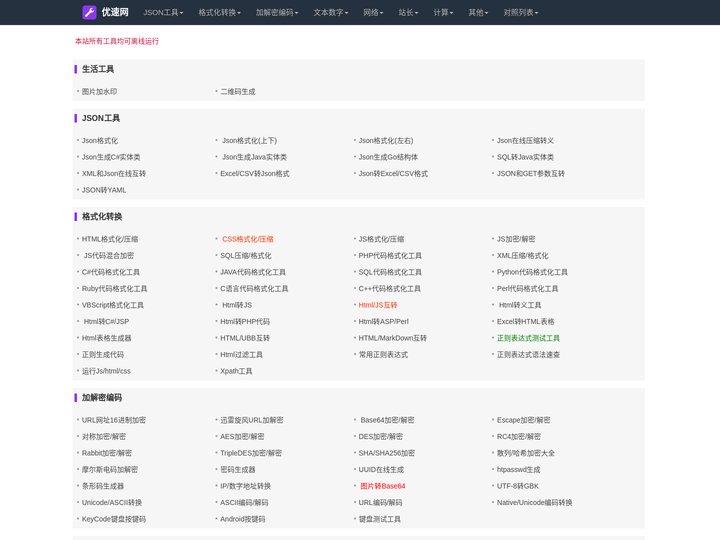This screenshot has height=540, width=720.
Task: Open Escape加密/解密 link
Action: (523, 420)
